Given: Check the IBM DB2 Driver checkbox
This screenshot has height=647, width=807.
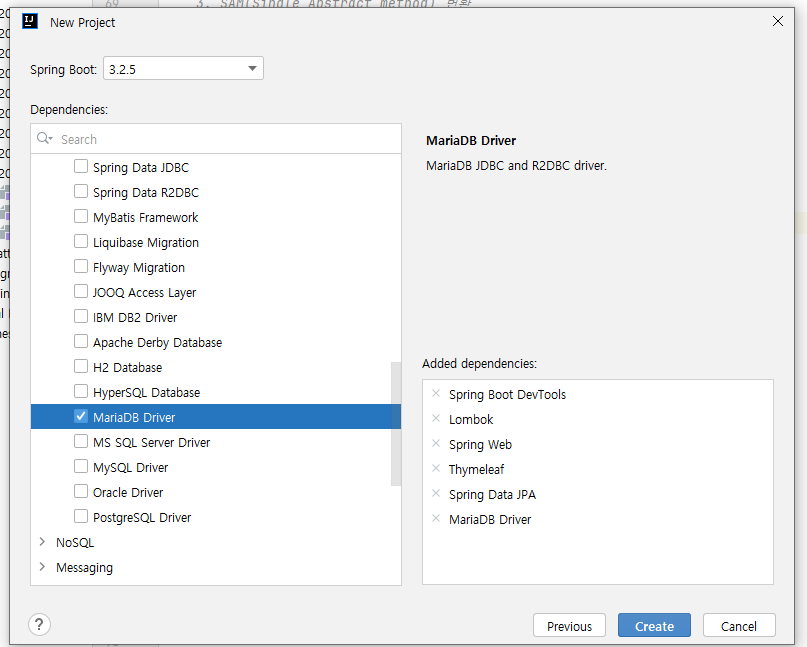Looking at the screenshot, I should [81, 317].
